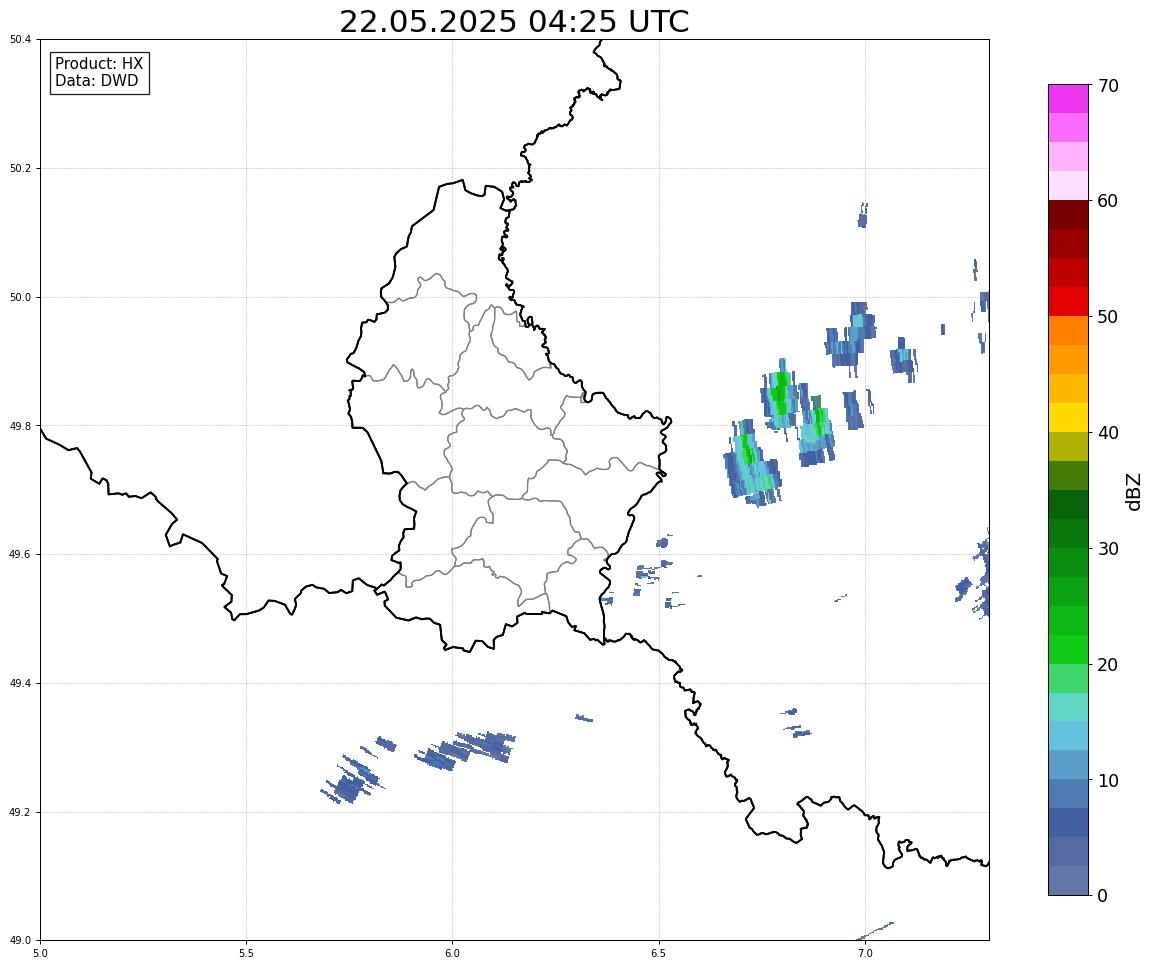The height and width of the screenshot is (968, 1152).
Task: Click y-axis latitude label 50.0
Action: pos(20,297)
